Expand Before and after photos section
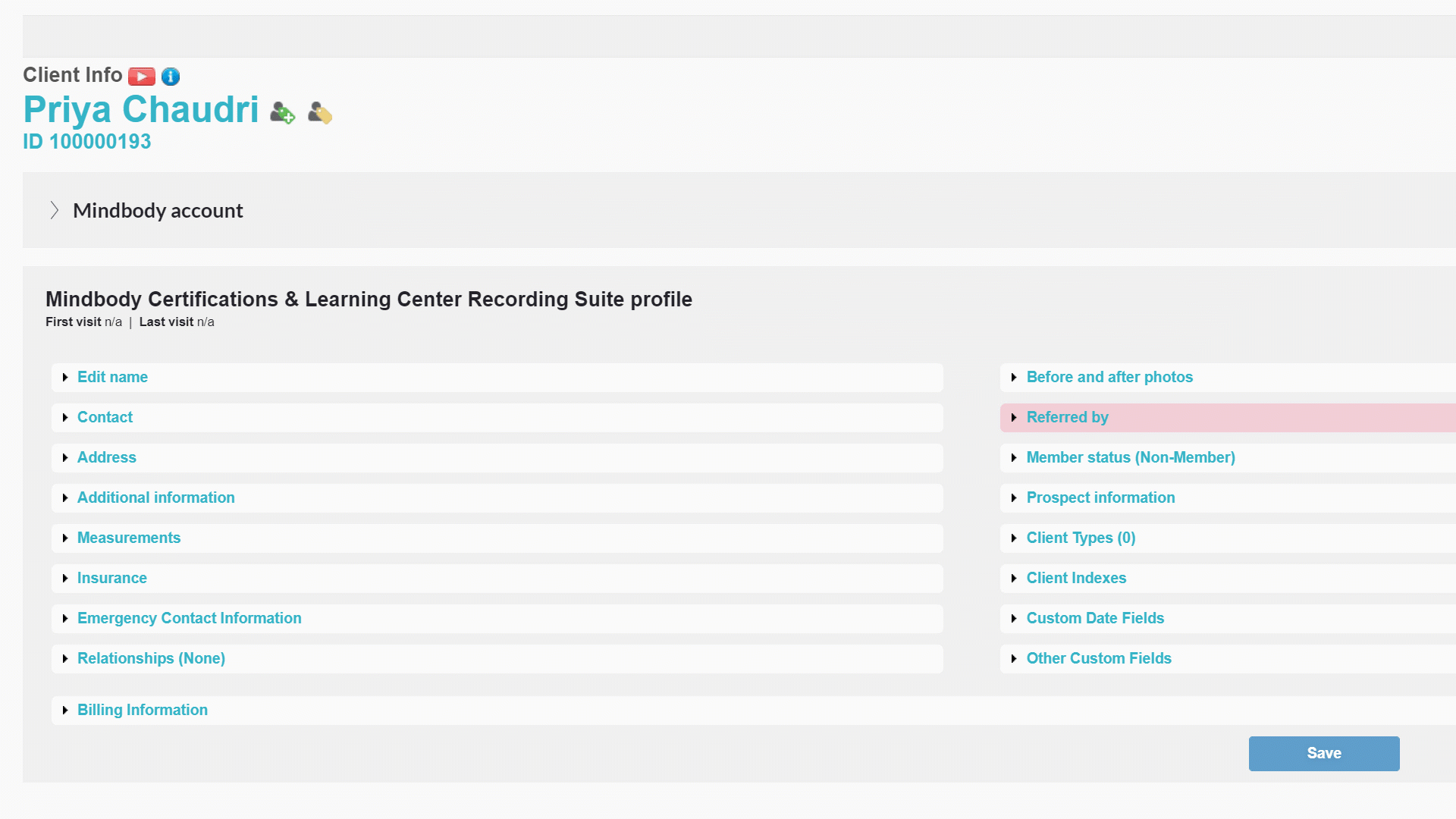Screen dimensions: 1456x819 (1228, 378)
